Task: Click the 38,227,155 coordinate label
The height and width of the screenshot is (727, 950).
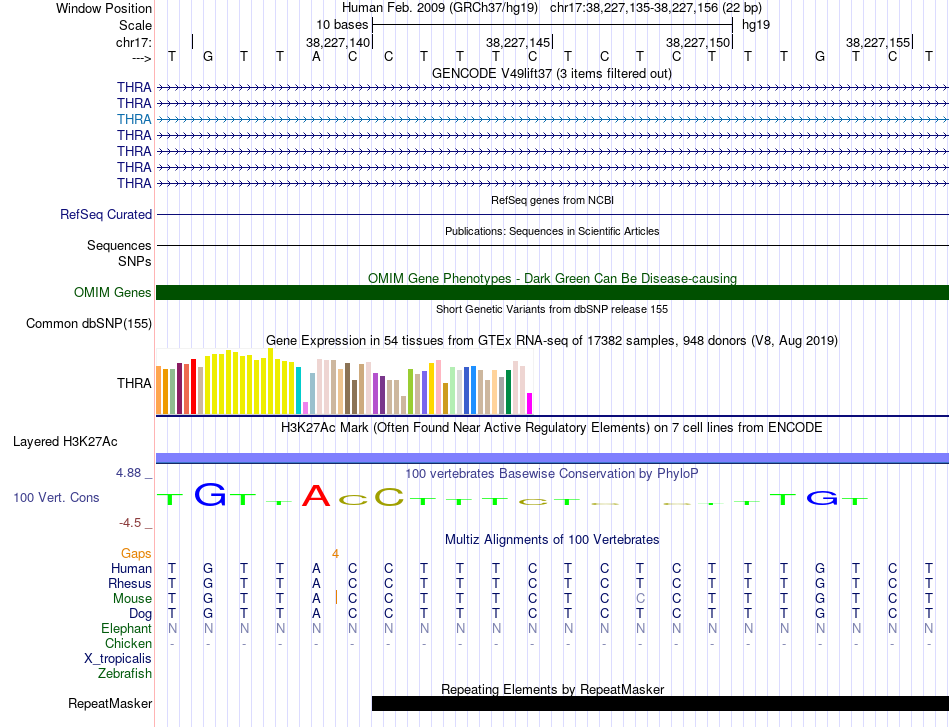Action: click(x=878, y=42)
